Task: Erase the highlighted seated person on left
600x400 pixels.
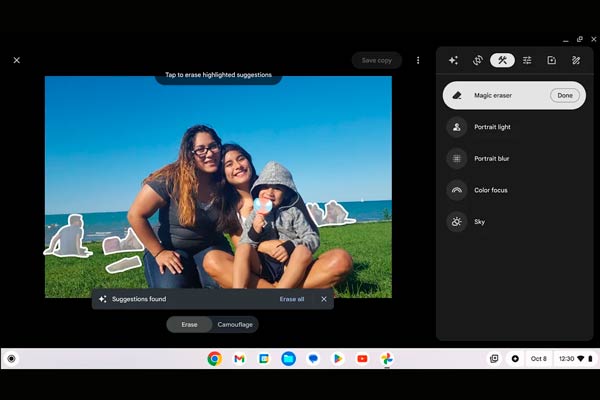Action: point(69,238)
